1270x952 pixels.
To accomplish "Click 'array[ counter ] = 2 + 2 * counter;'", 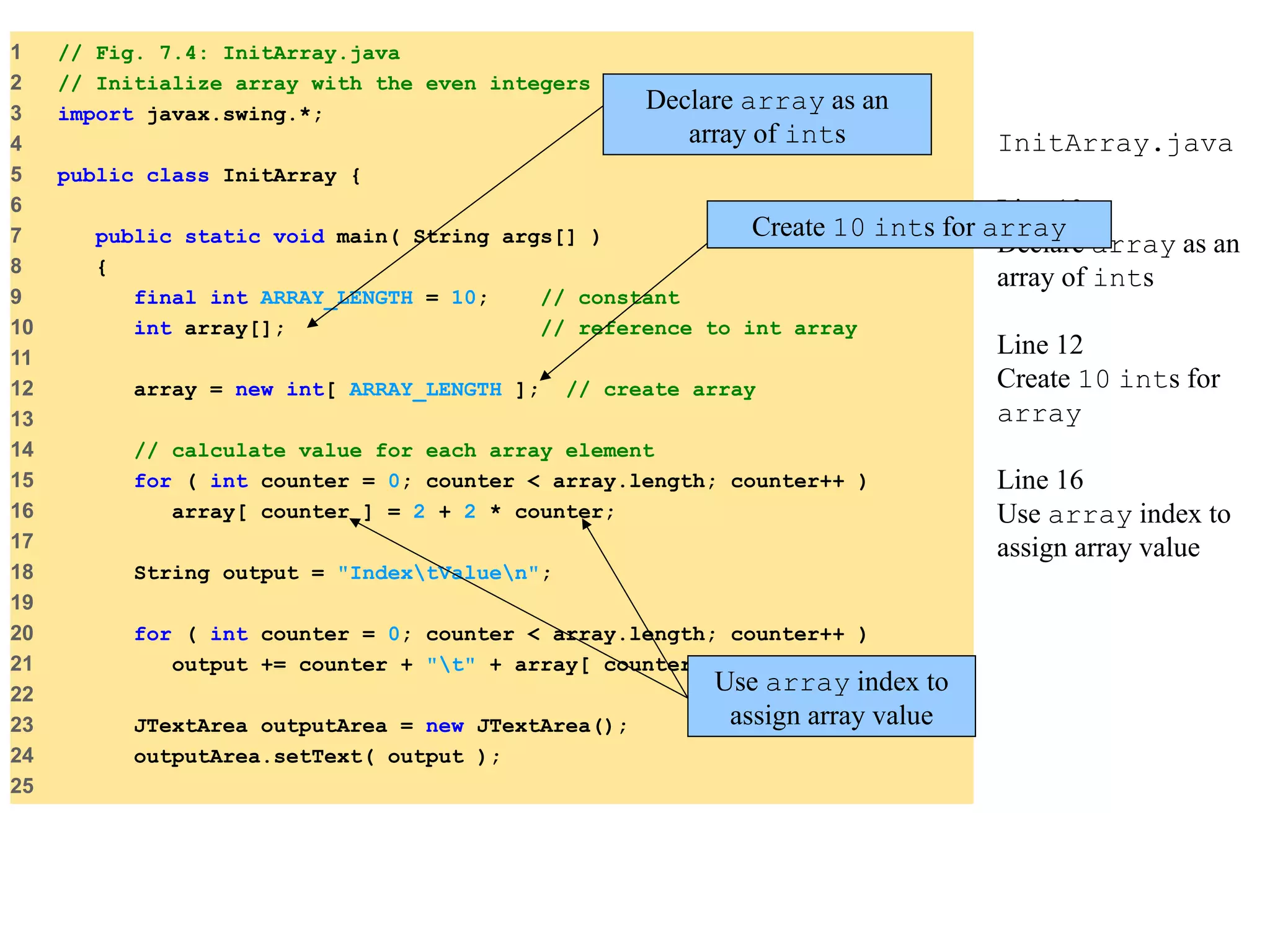I will pos(394,512).
